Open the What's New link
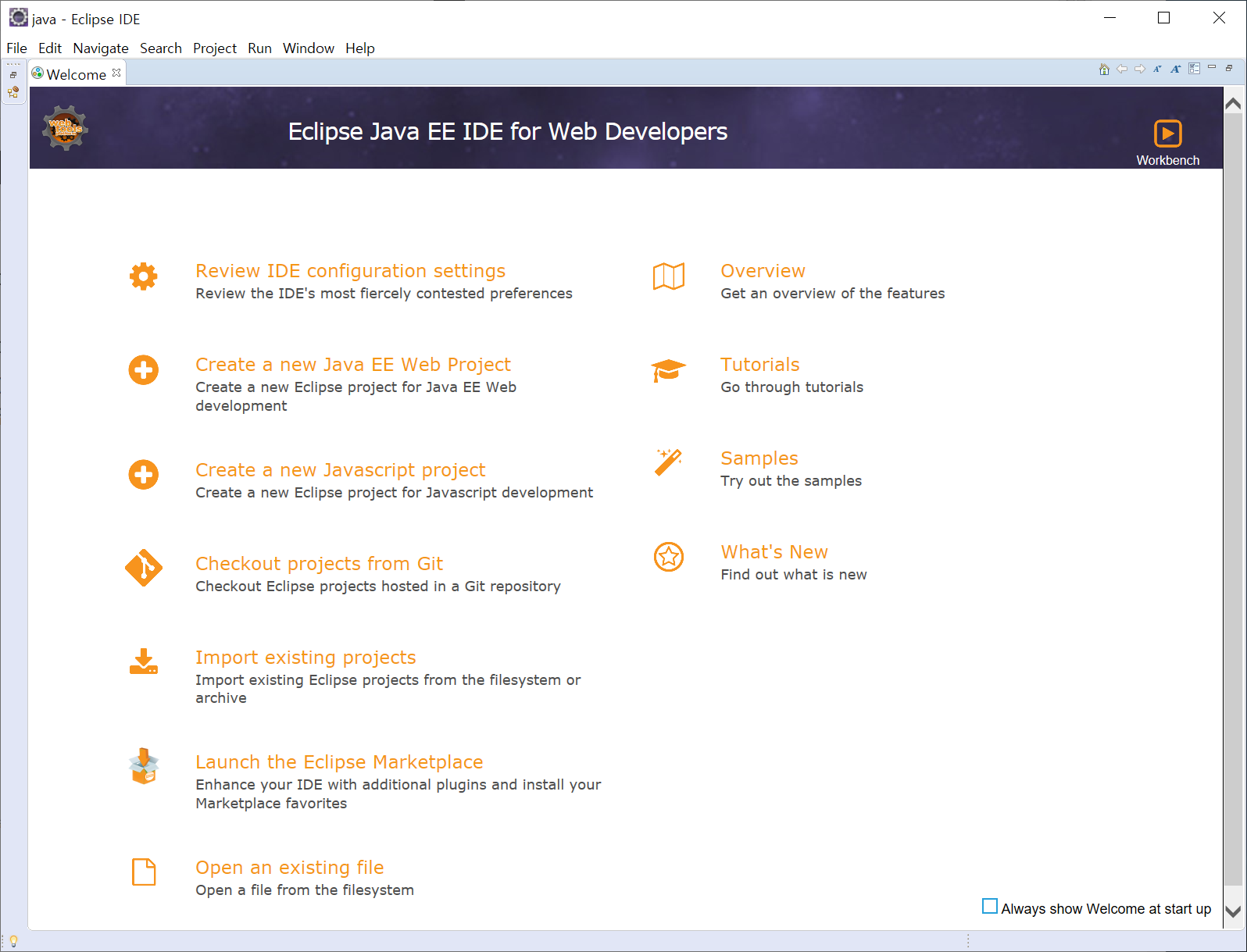Image resolution: width=1247 pixels, height=952 pixels. 774,552
